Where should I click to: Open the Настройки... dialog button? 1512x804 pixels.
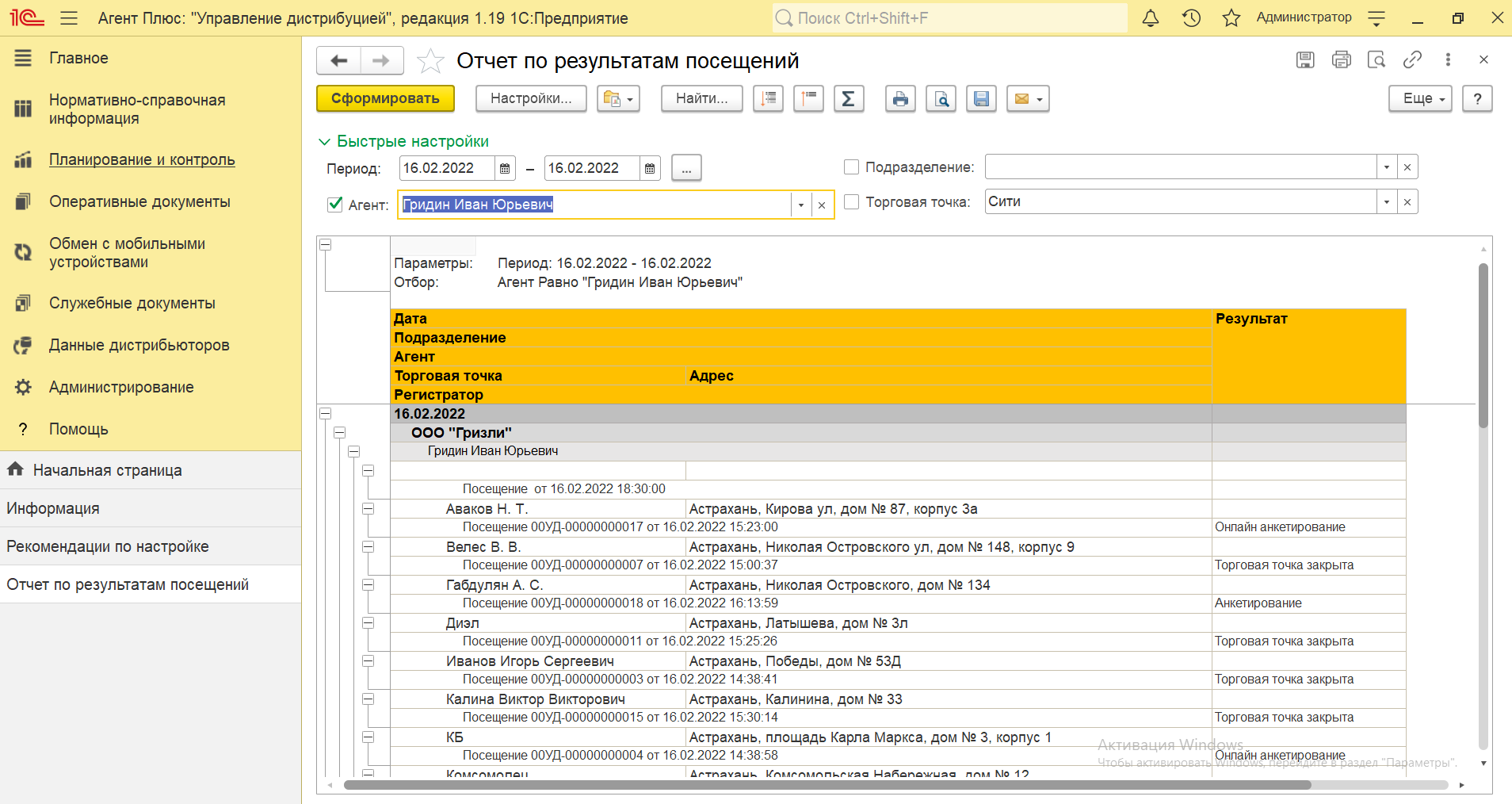530,99
